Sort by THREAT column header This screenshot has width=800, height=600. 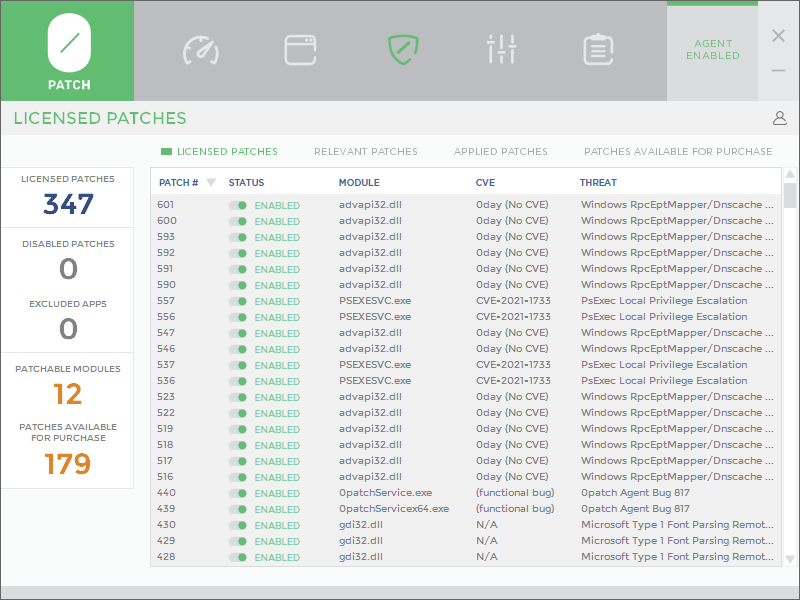[598, 183]
